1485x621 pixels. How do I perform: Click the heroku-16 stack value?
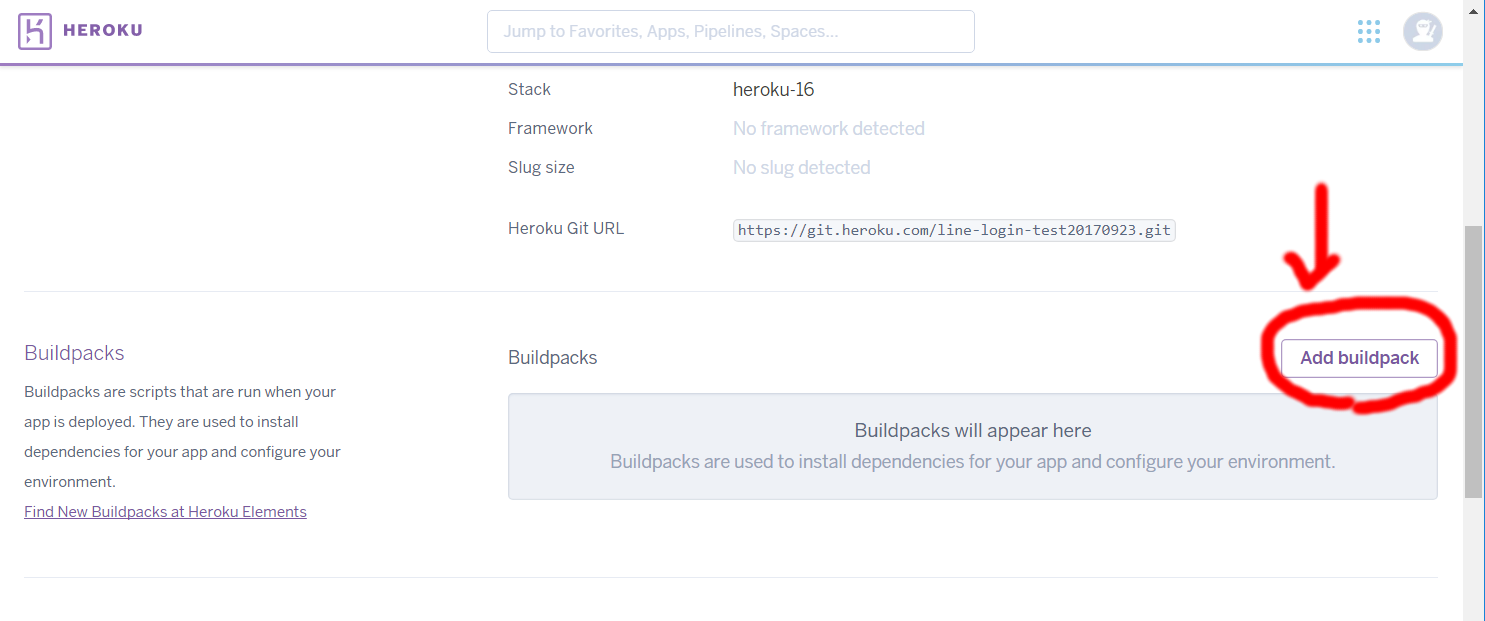[773, 90]
